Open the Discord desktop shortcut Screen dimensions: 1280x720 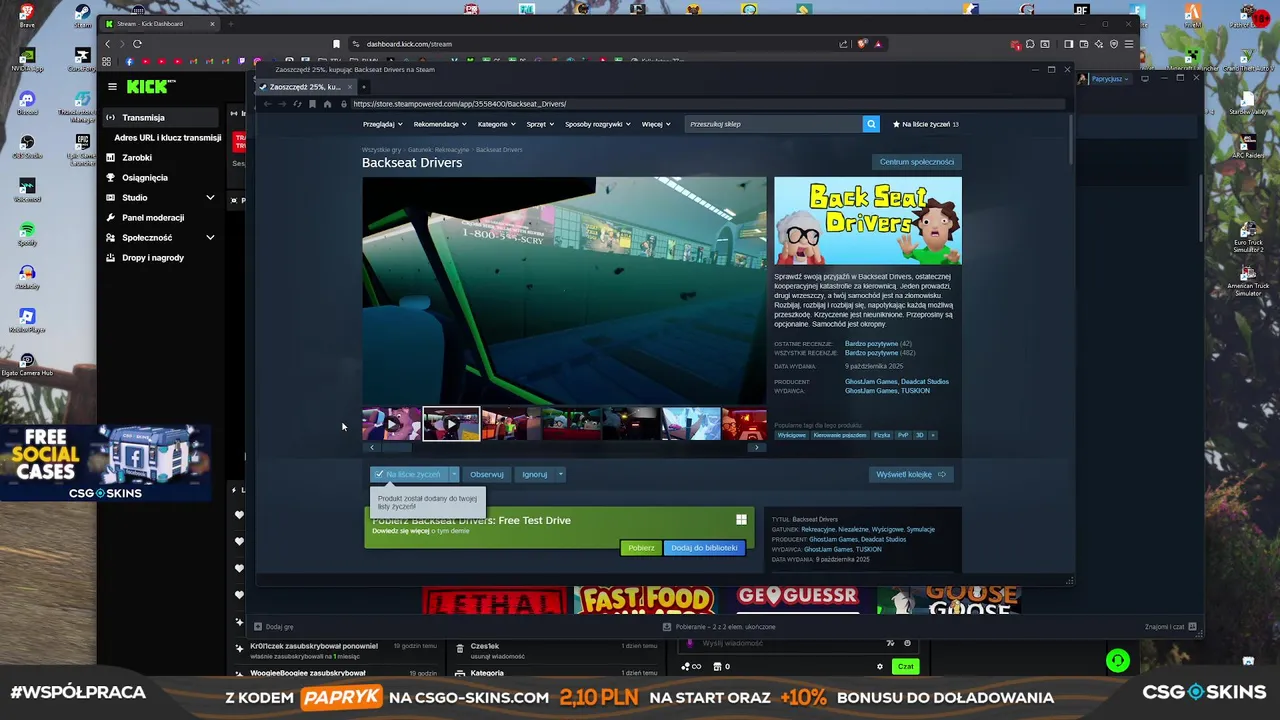click(x=27, y=102)
